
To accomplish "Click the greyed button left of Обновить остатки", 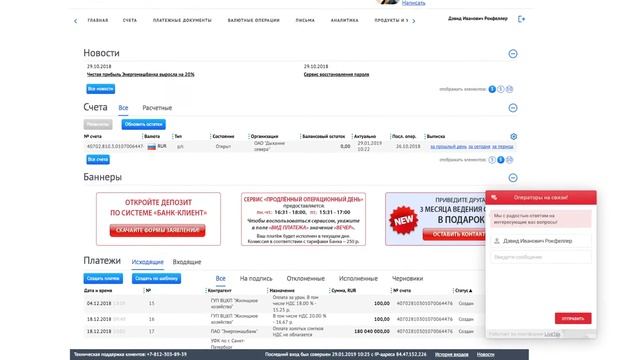I will pos(98,124).
